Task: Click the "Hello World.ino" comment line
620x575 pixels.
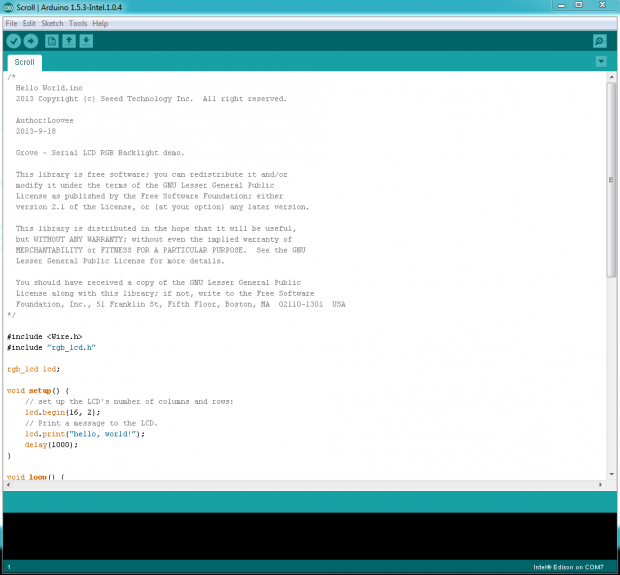Action: (x=49, y=88)
